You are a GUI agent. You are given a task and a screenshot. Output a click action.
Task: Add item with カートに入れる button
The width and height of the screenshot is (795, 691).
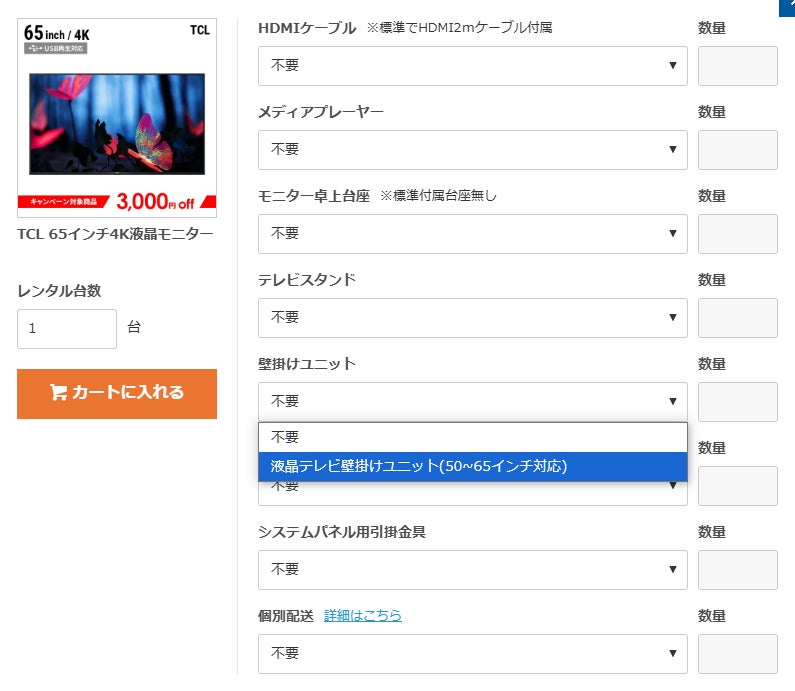click(x=117, y=394)
